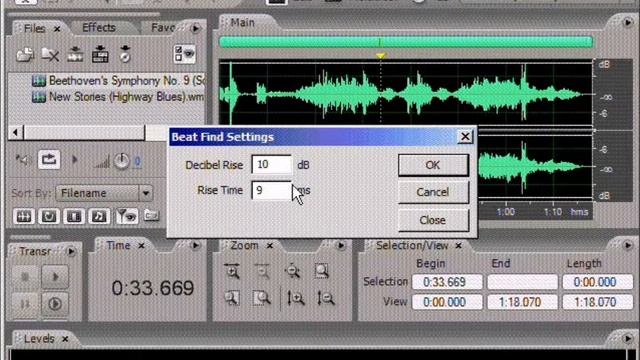Click the empty Selection End field
Screen dimensions: 640x360
click(522, 282)
